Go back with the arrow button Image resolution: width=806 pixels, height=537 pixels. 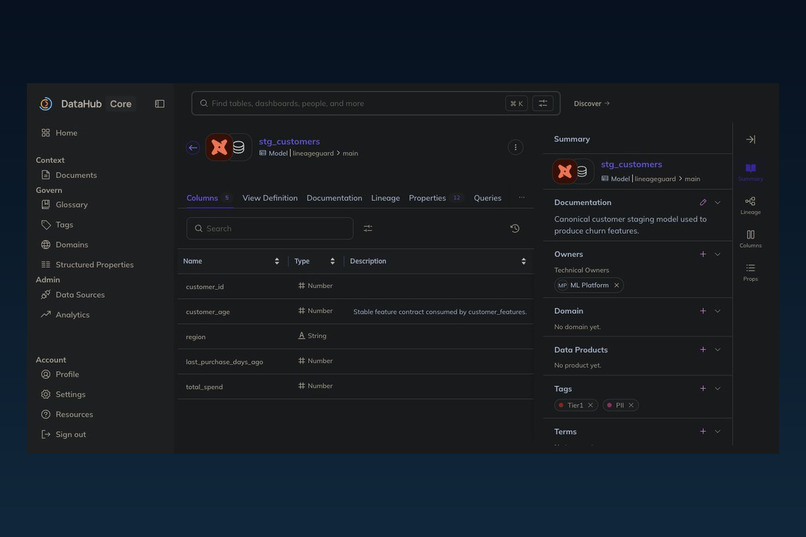coord(193,148)
